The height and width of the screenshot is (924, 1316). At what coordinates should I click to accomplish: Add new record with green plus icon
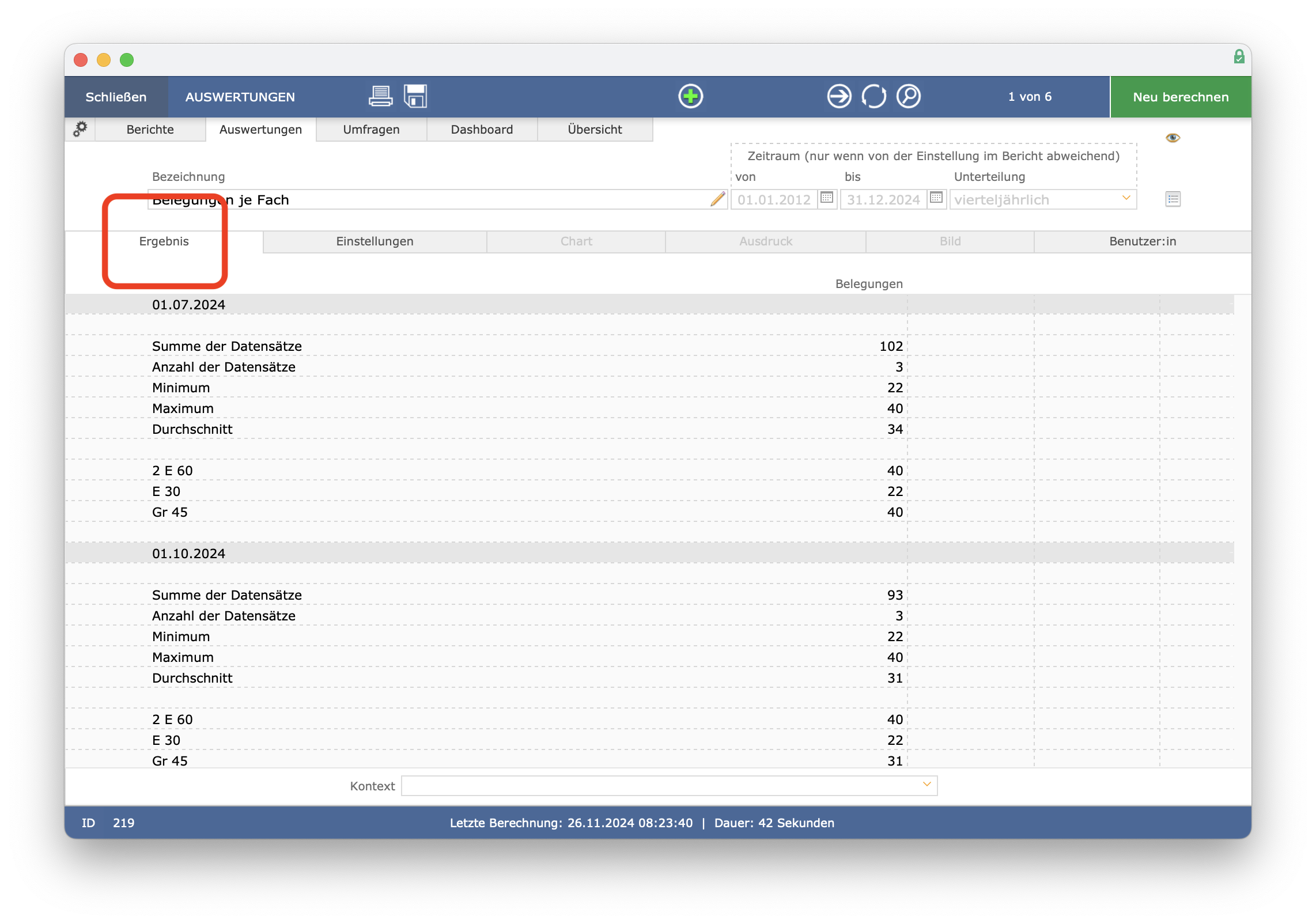click(x=690, y=96)
